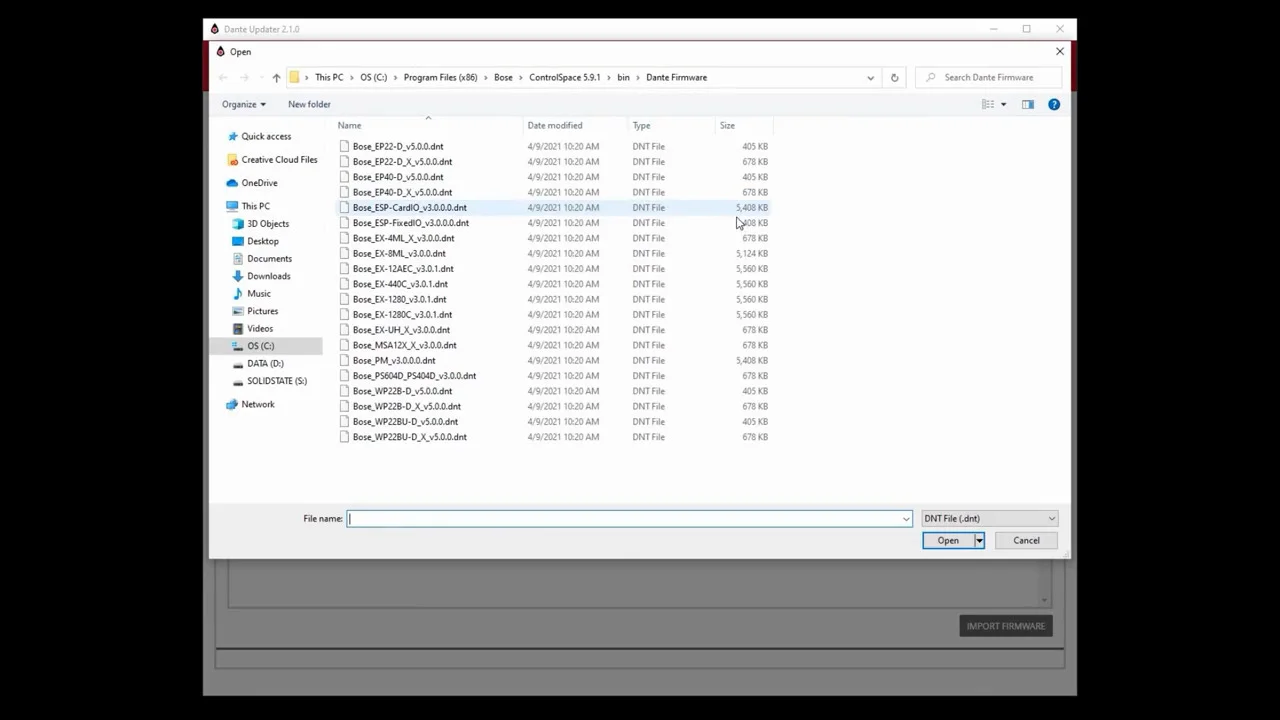Sort by the Type column header
This screenshot has width=1280, height=720.
(x=672, y=125)
